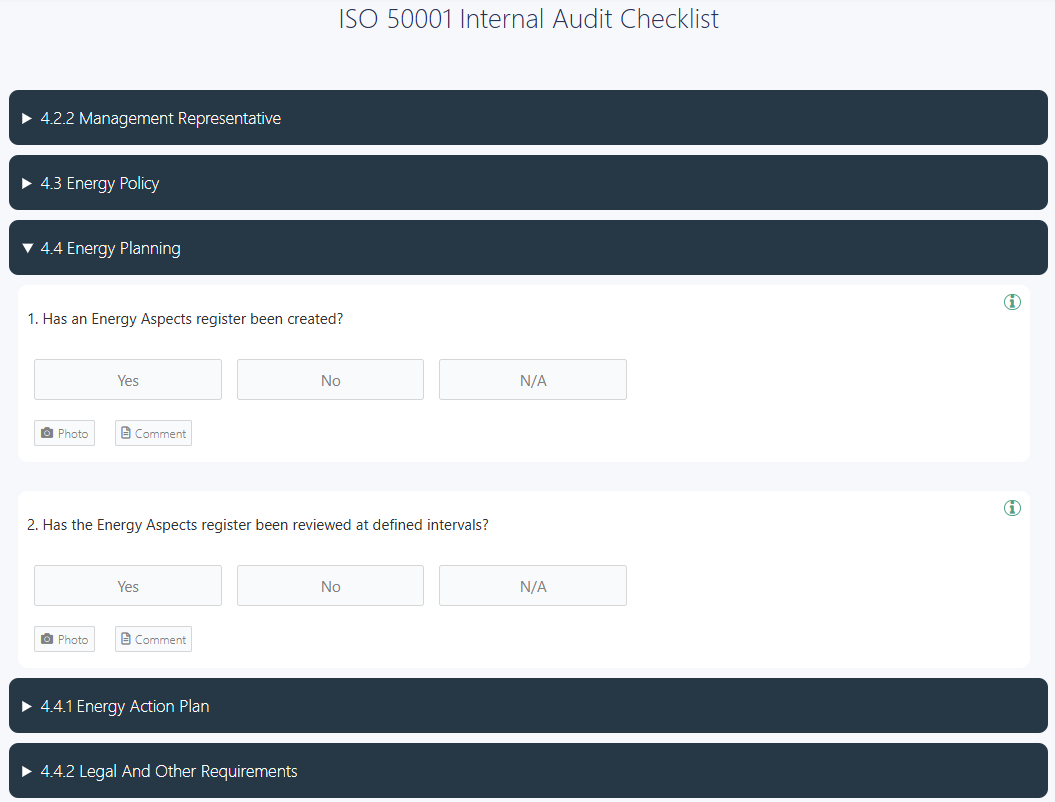Answer No to register reviewed at defined intervals

click(x=330, y=585)
